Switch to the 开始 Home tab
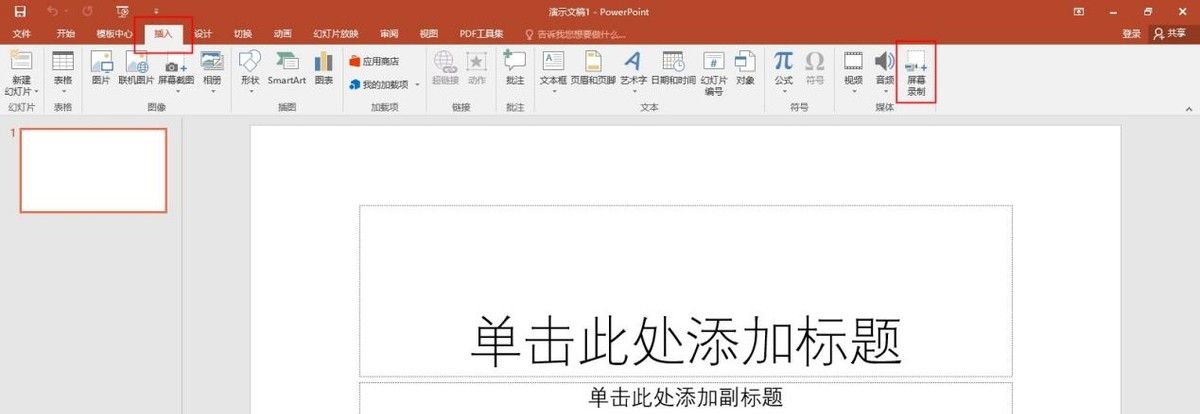The image size is (1200, 414). (66, 34)
